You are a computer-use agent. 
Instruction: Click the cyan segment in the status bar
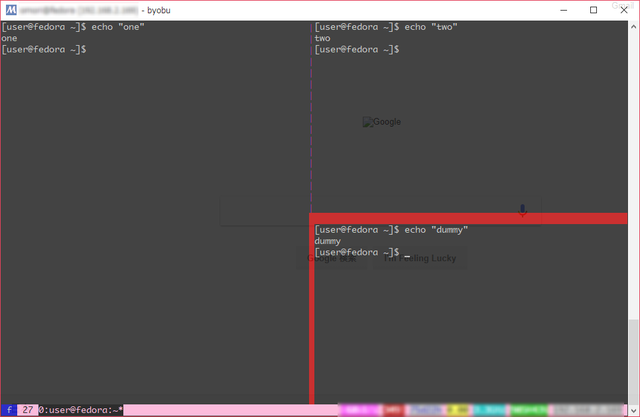pos(489,410)
